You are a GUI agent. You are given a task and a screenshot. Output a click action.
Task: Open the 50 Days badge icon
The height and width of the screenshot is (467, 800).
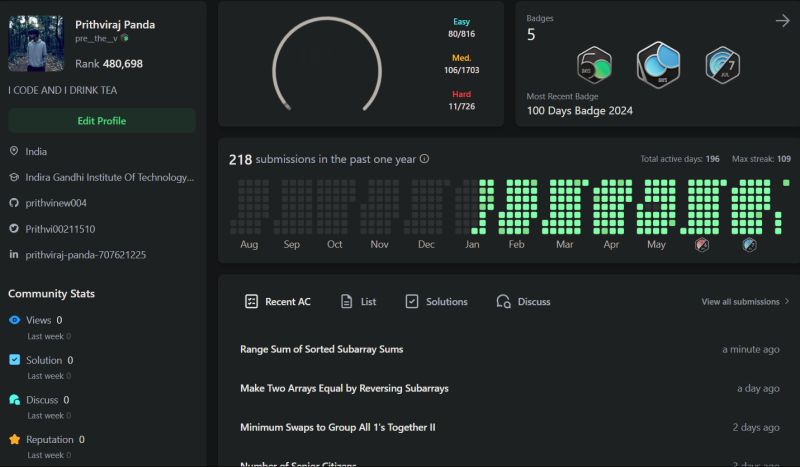[594, 65]
